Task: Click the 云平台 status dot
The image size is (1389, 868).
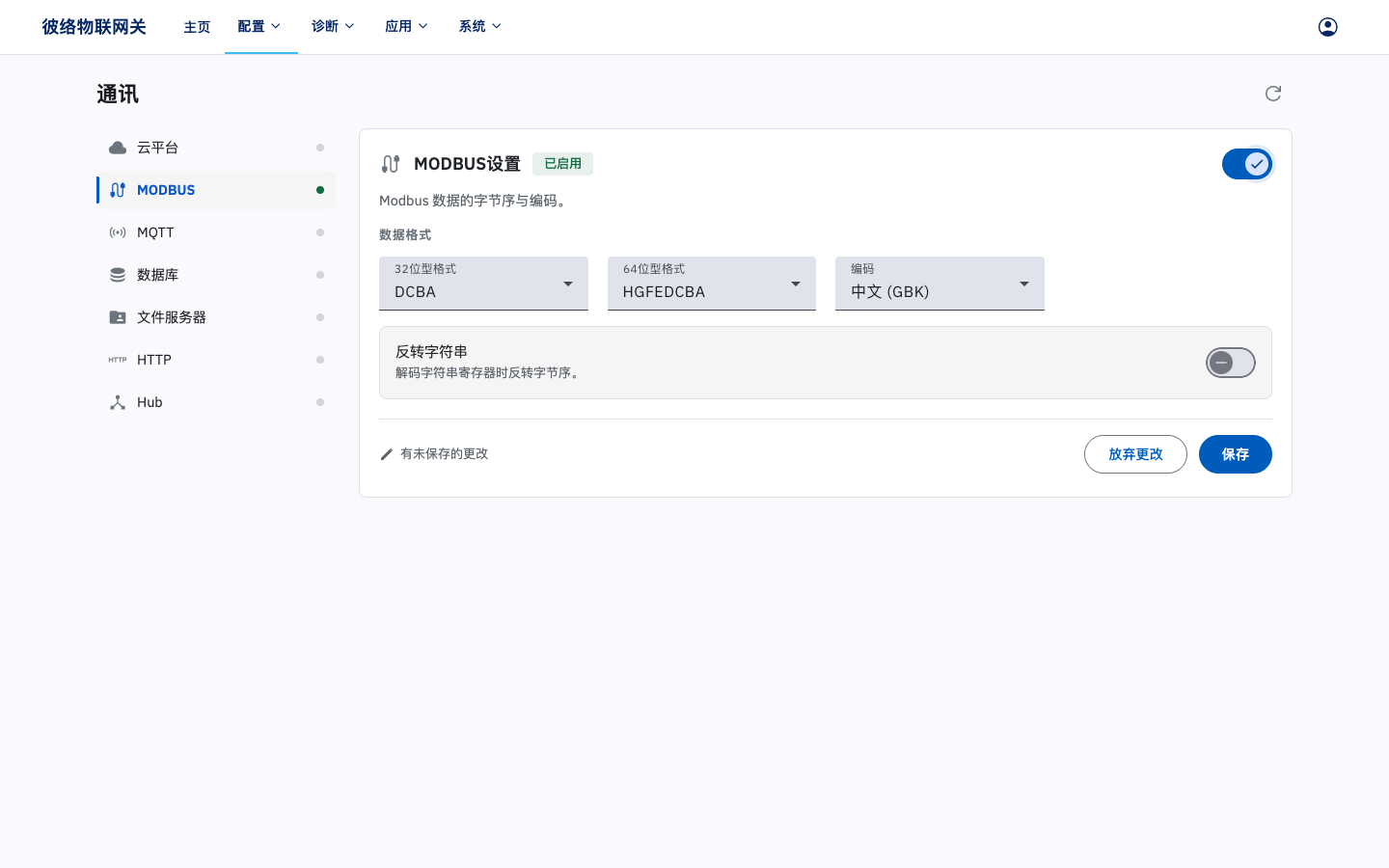Action: coord(320,148)
